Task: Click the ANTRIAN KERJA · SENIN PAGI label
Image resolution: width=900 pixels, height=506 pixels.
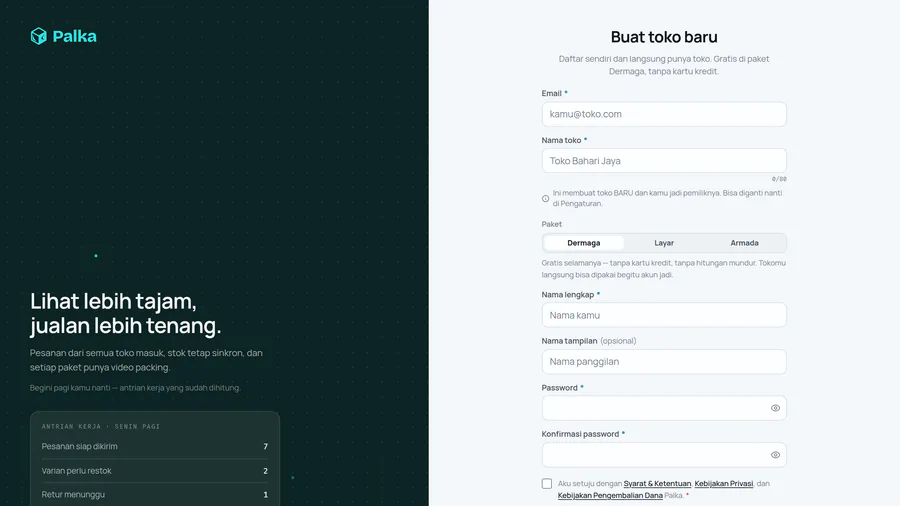Action: 101,426
